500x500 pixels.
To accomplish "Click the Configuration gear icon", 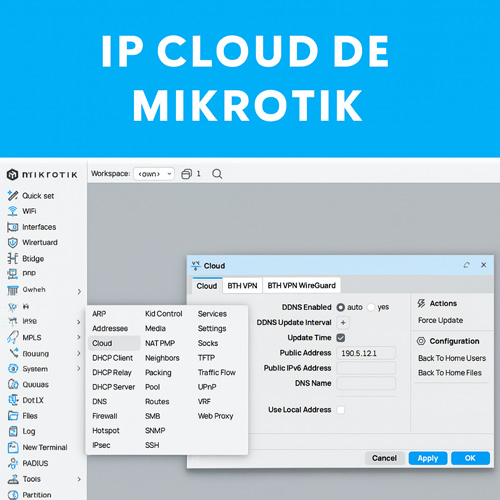I will coord(421,341).
